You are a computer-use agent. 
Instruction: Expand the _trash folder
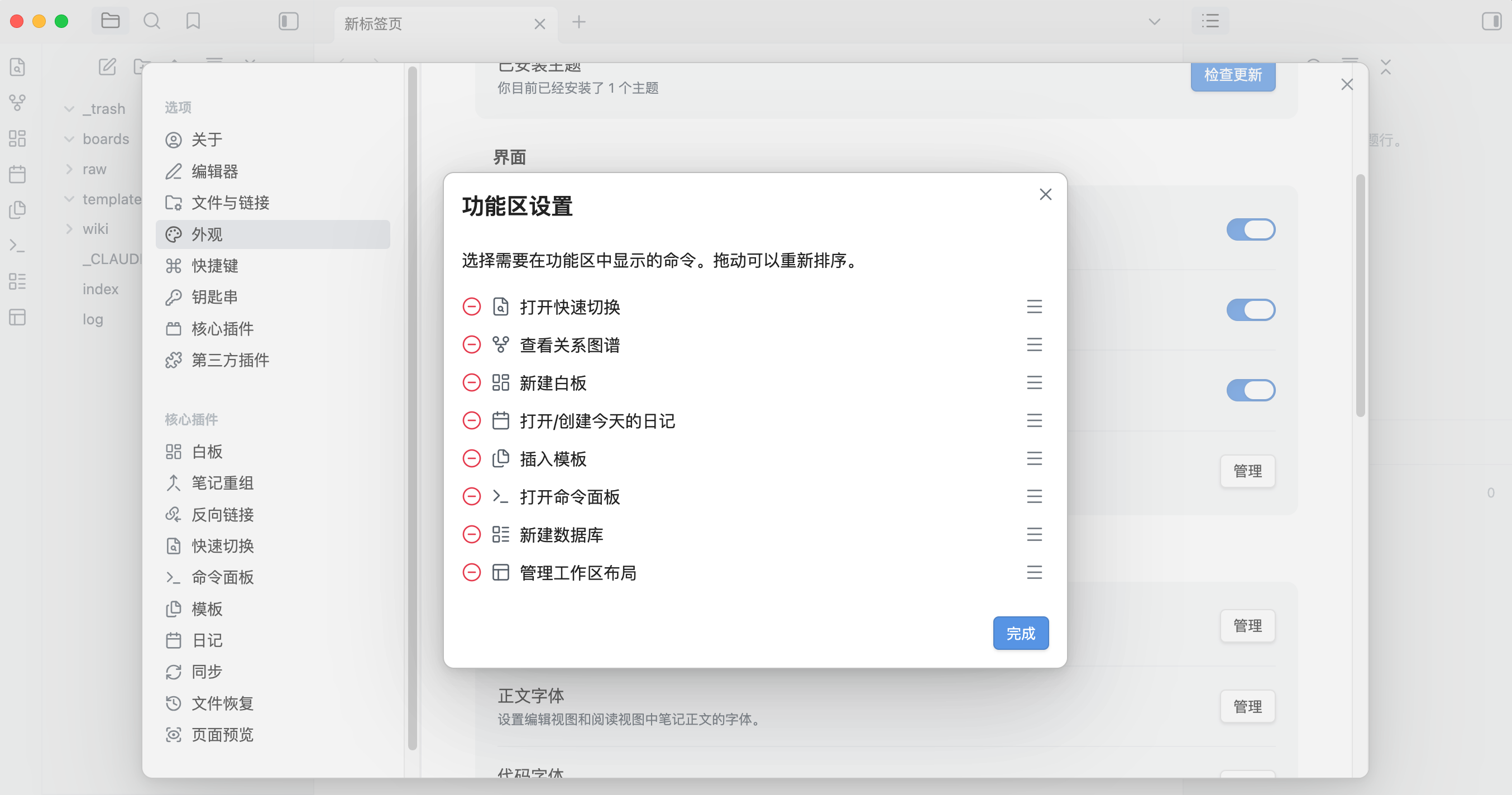pos(69,109)
